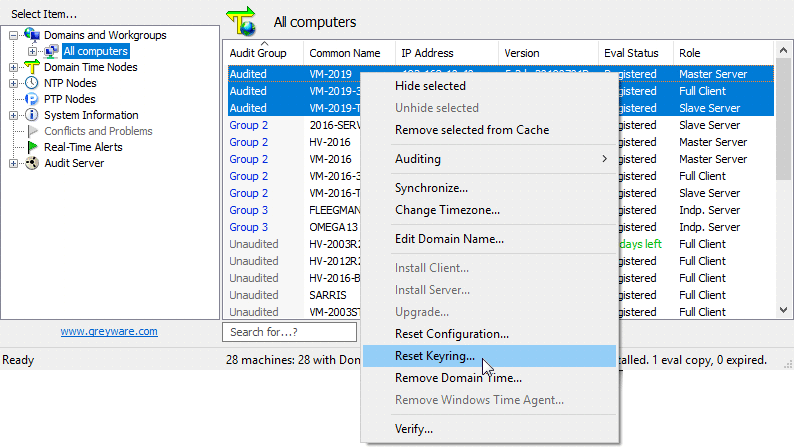Click the PTP Nodes icon

click(x=32, y=99)
